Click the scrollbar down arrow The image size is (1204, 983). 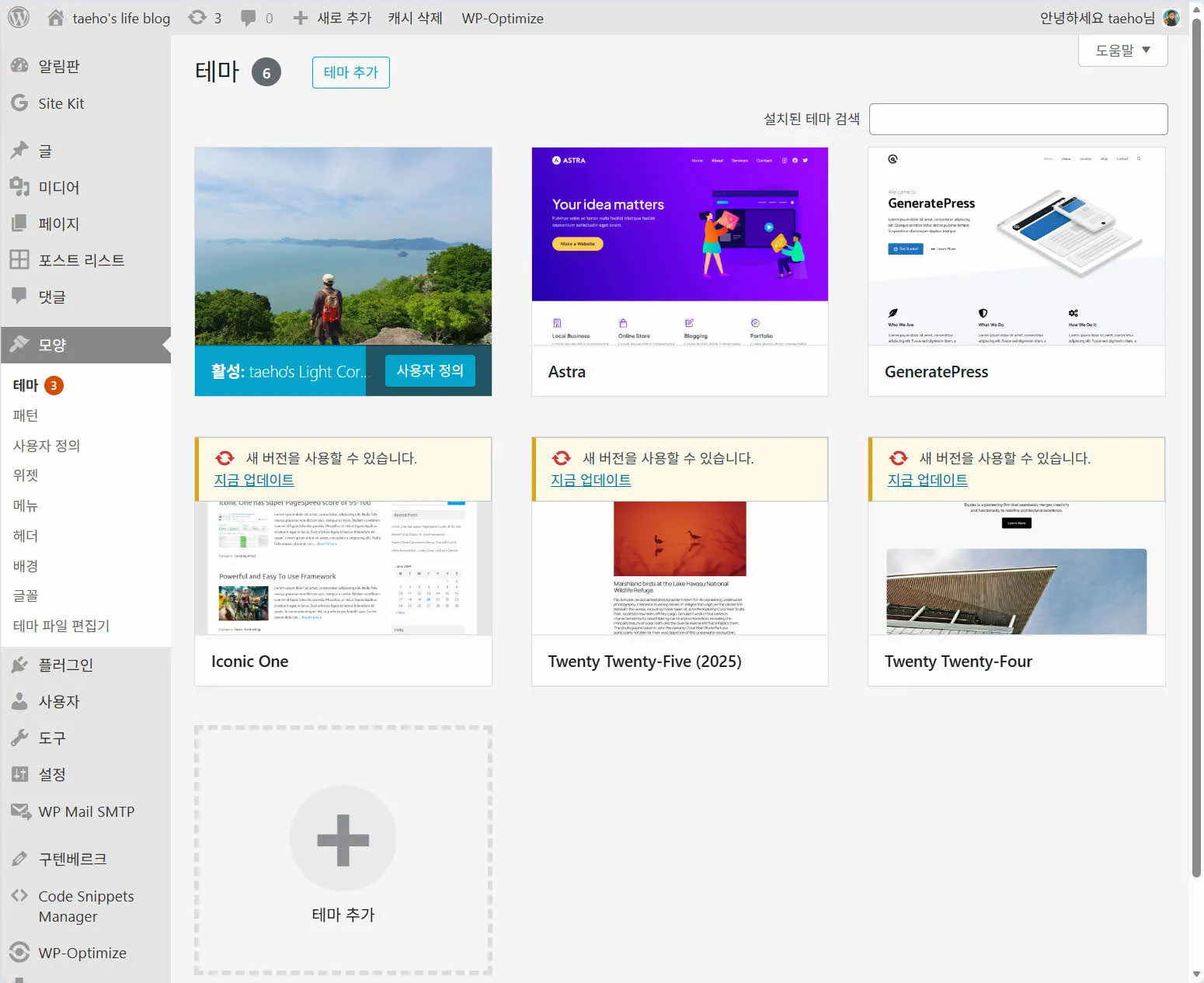point(1196,974)
